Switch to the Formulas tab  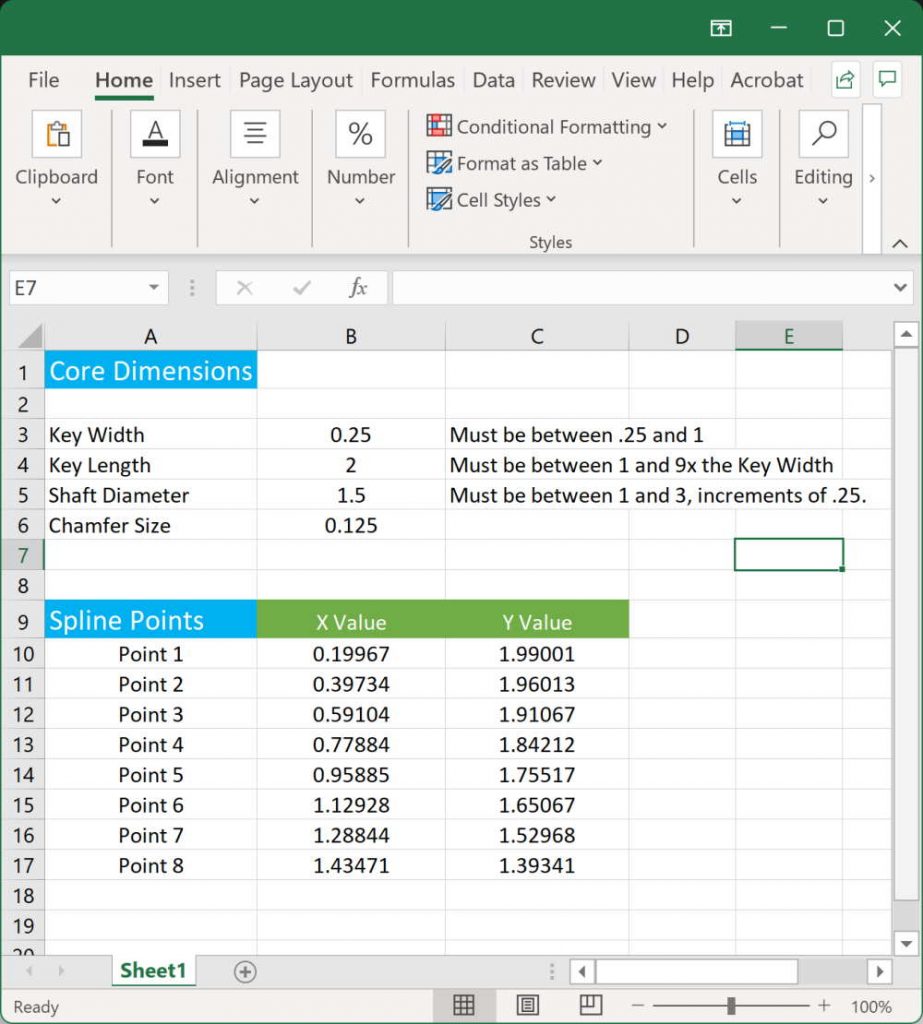(x=412, y=80)
